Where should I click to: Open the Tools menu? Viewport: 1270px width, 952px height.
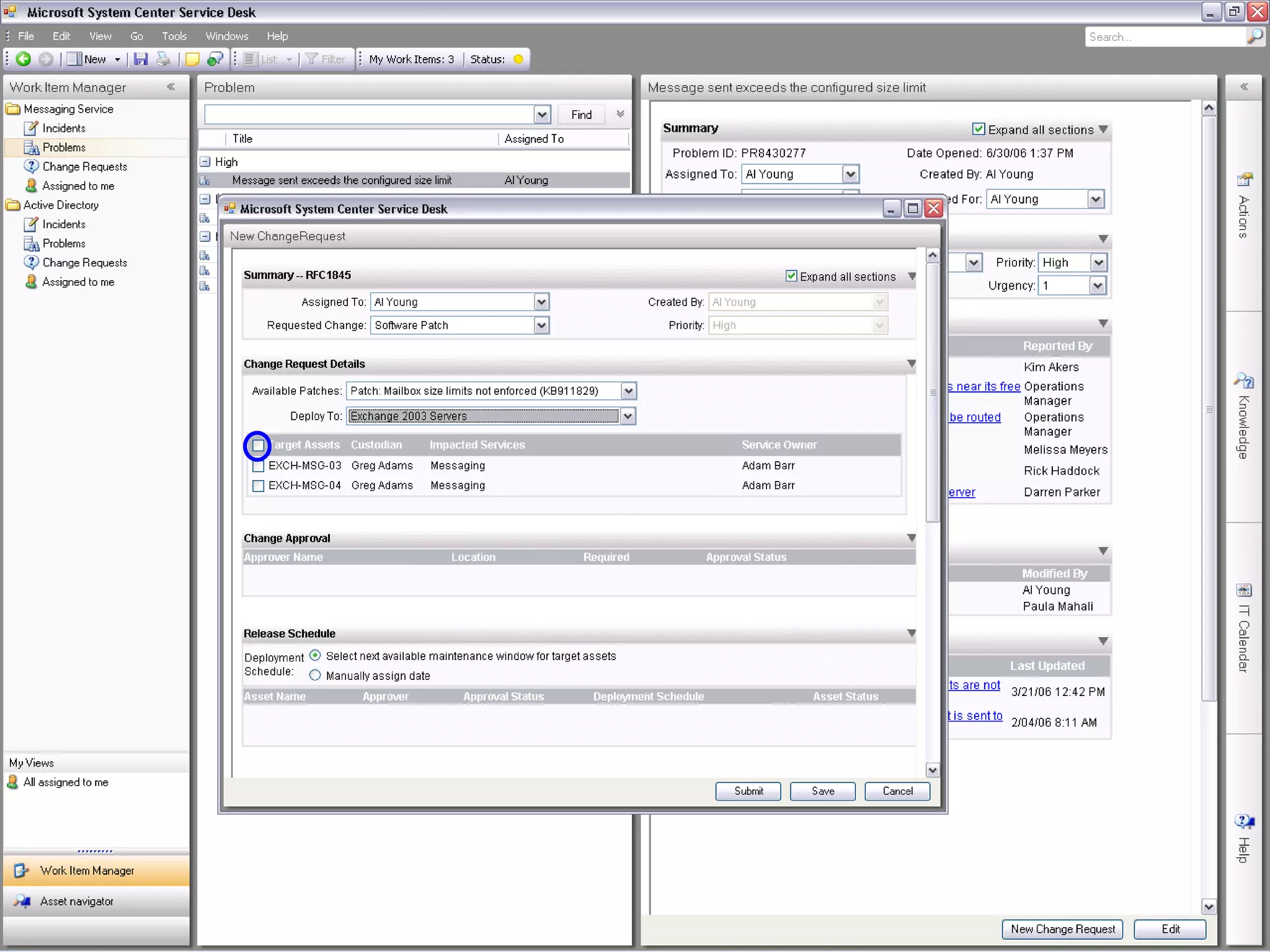click(174, 36)
